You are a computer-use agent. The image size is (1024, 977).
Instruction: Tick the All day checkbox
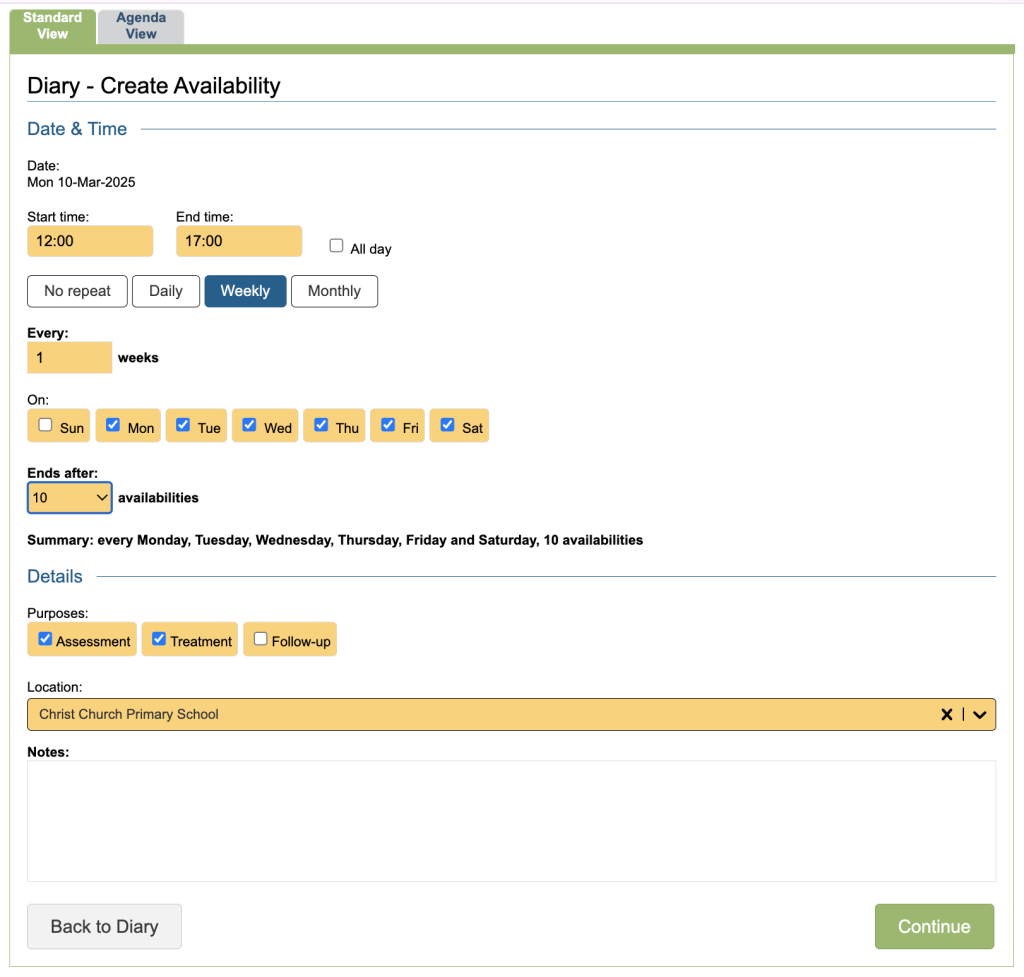click(x=337, y=246)
